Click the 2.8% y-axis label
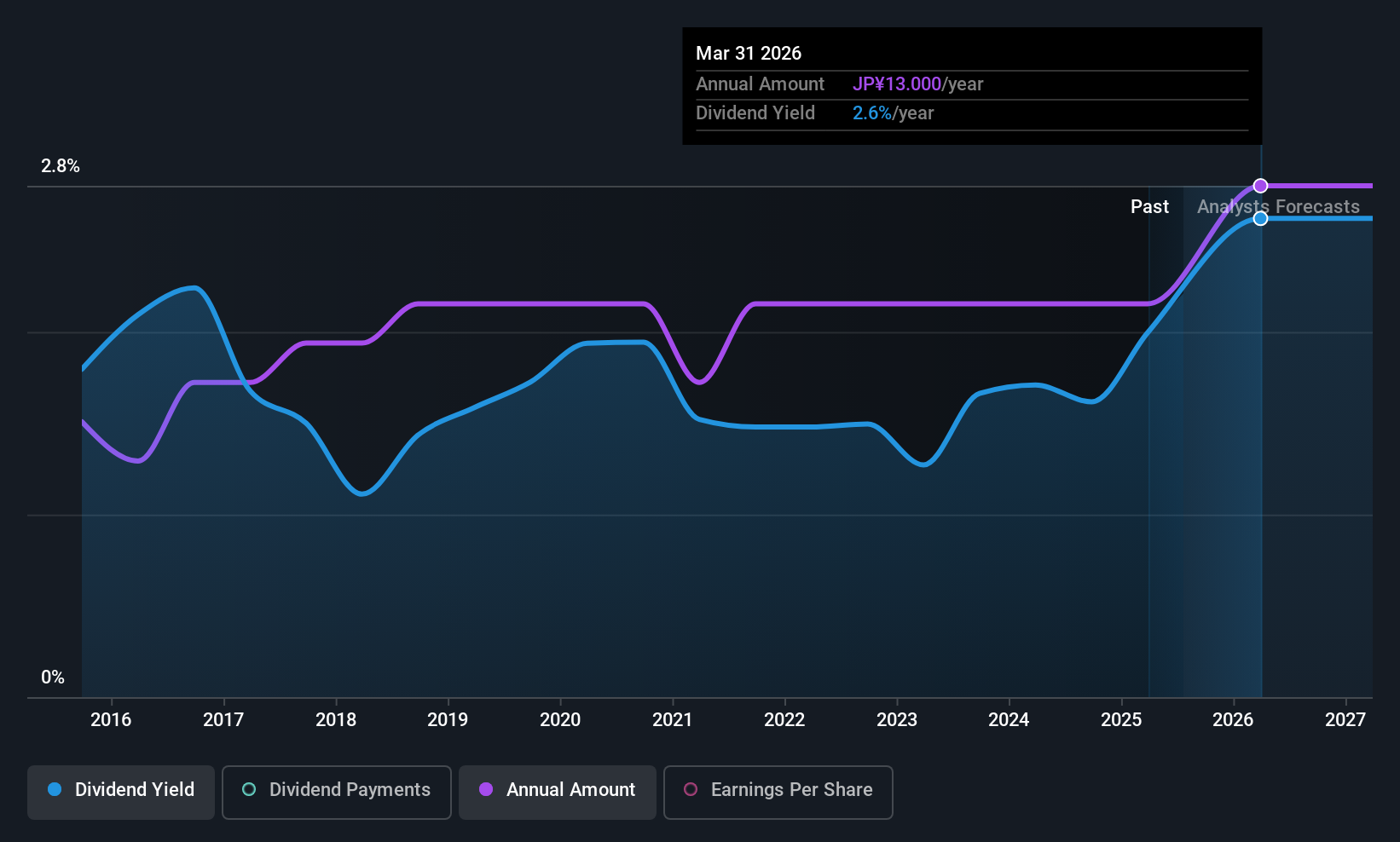Image resolution: width=1400 pixels, height=842 pixels. point(61,166)
